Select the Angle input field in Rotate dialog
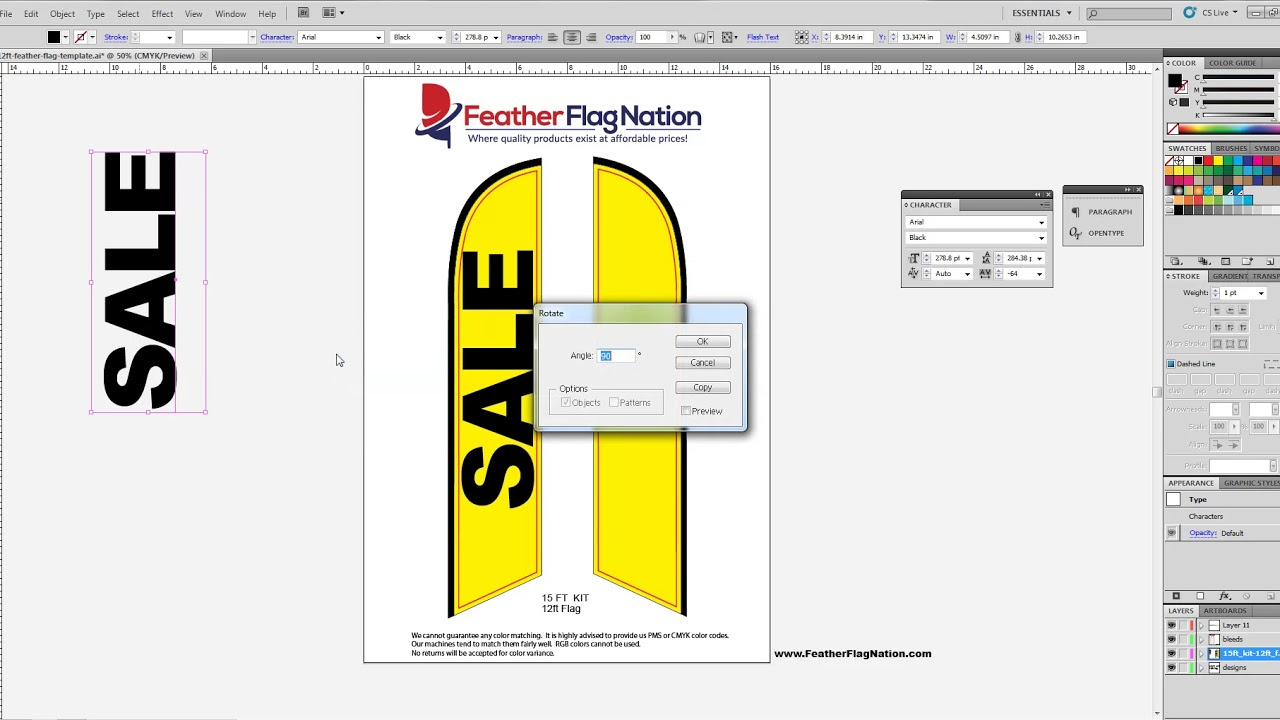The width and height of the screenshot is (1280, 720). click(614, 355)
